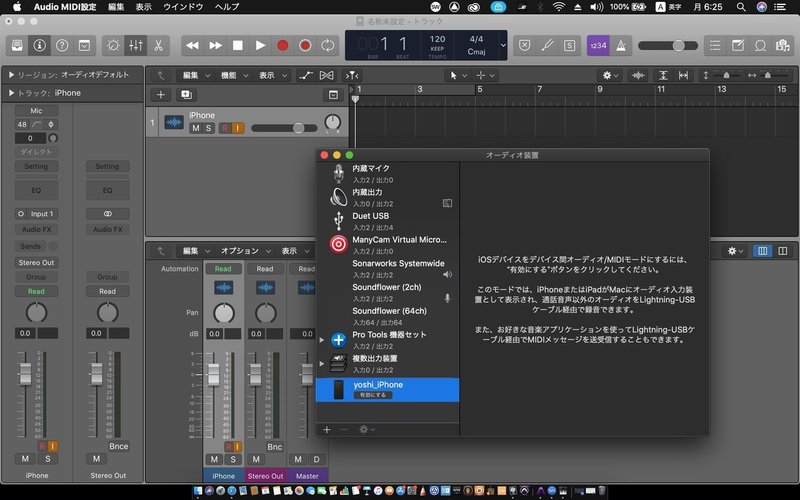Click the iPhone track pan knob
800x500 pixels.
[x=333, y=122]
